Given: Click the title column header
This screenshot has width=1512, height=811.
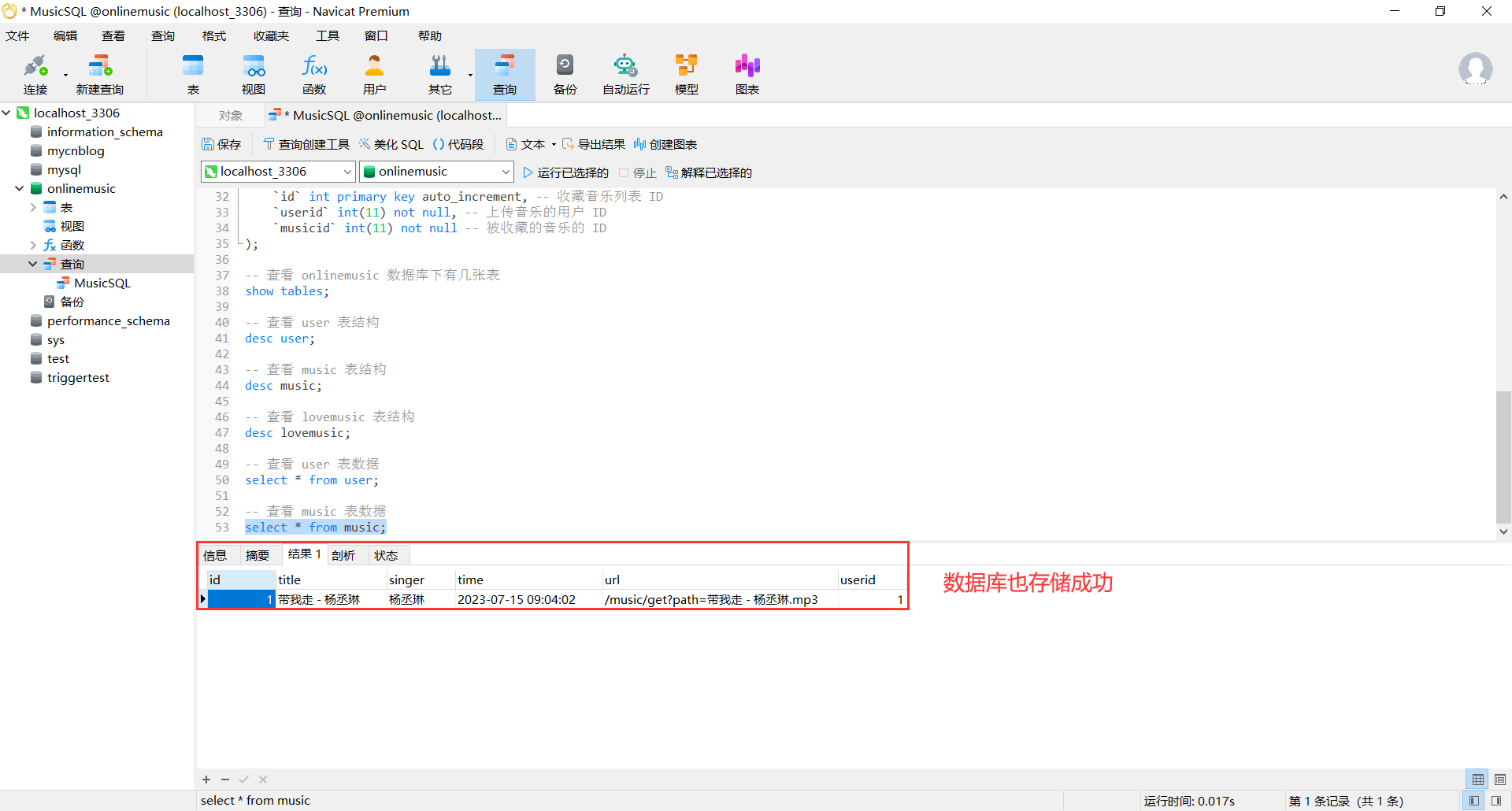Looking at the screenshot, I should (331, 580).
